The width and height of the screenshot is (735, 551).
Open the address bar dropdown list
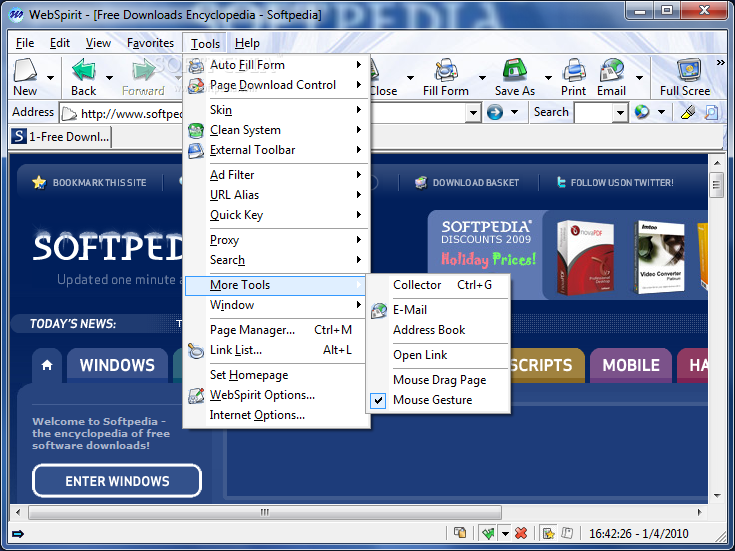tap(473, 113)
